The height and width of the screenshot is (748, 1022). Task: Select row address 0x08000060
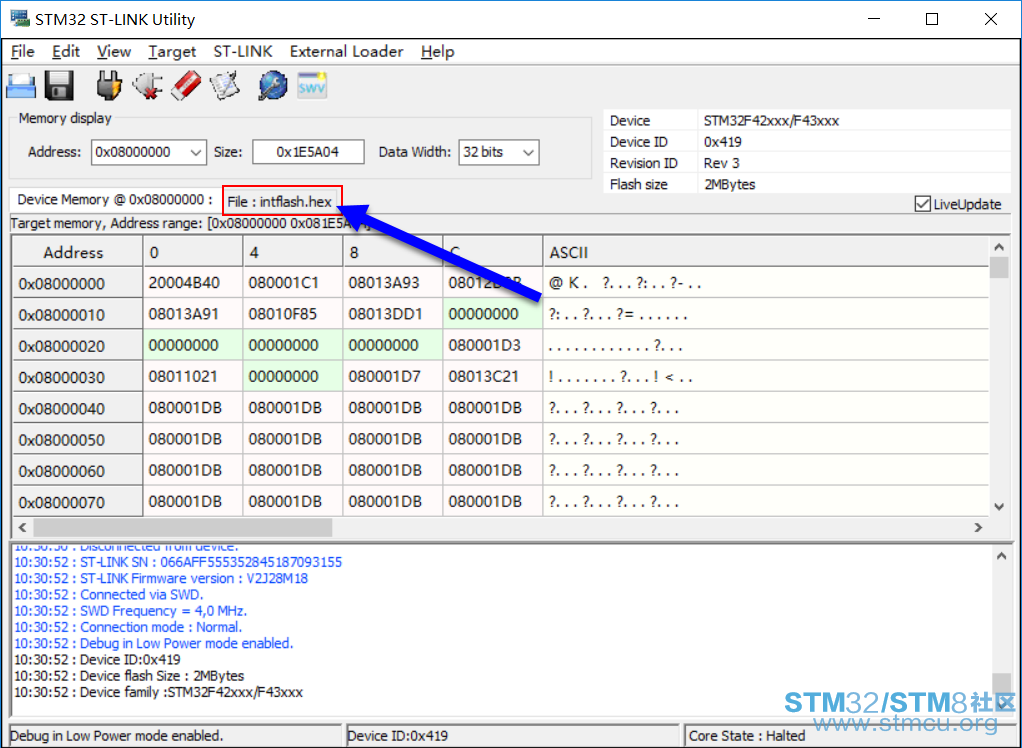(x=78, y=471)
